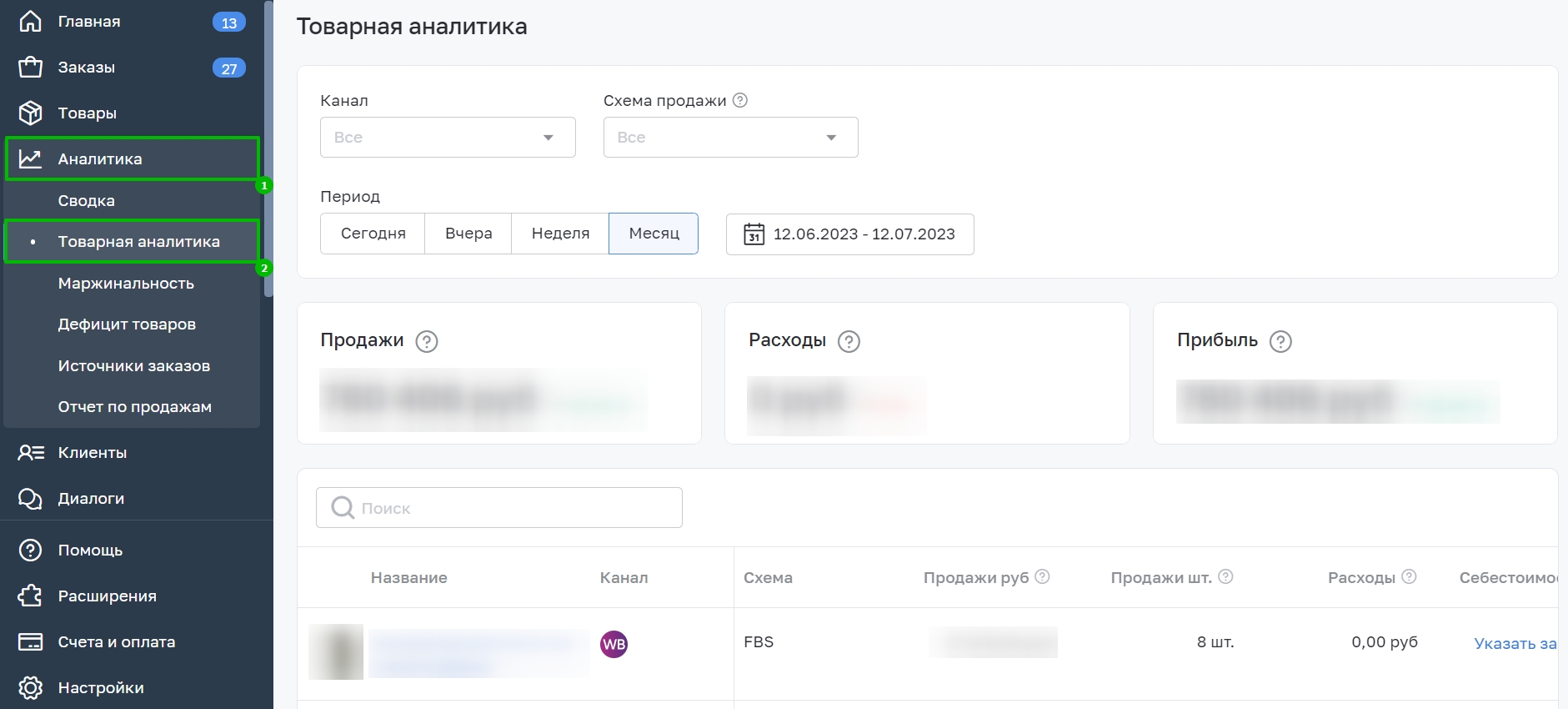Switch period to Вчера
The width and height of the screenshot is (1568, 709).
468,234
